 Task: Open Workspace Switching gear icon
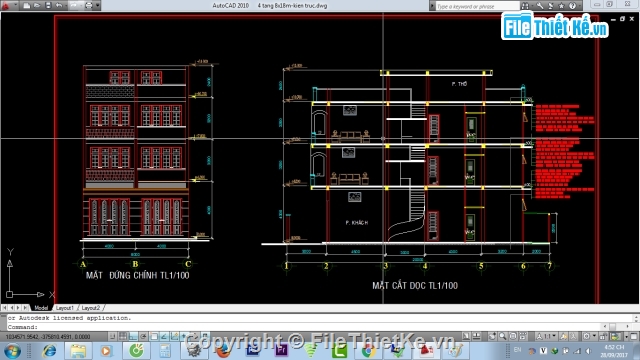pyautogui.click(x=587, y=336)
